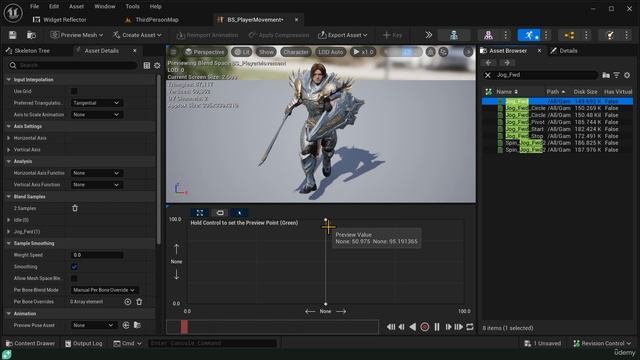Viewport: 640px width, 360px height.
Task: Open Preview Mesh toolbar dropdown
Action: 77,35
